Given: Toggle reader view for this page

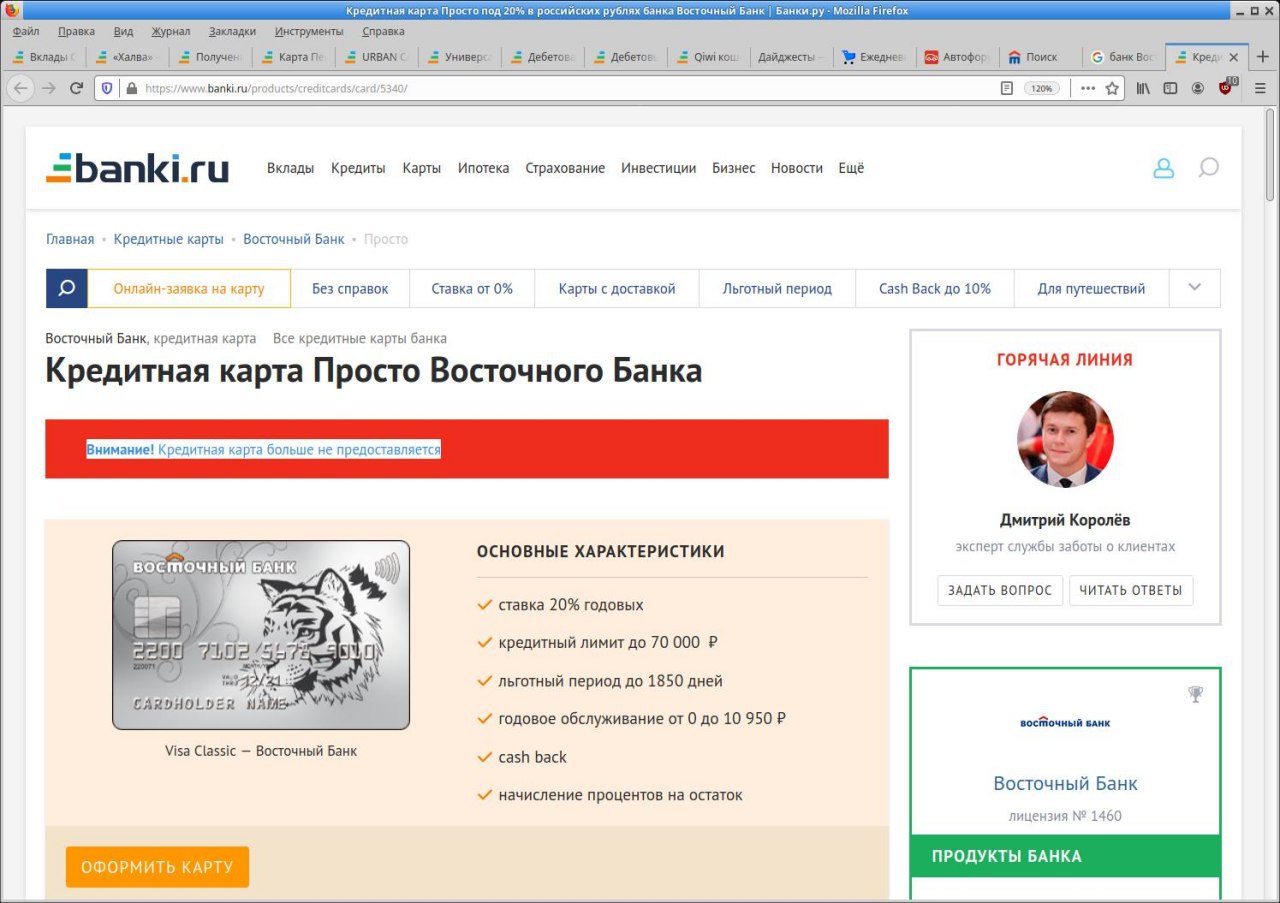Looking at the screenshot, I should pyautogui.click(x=1007, y=88).
